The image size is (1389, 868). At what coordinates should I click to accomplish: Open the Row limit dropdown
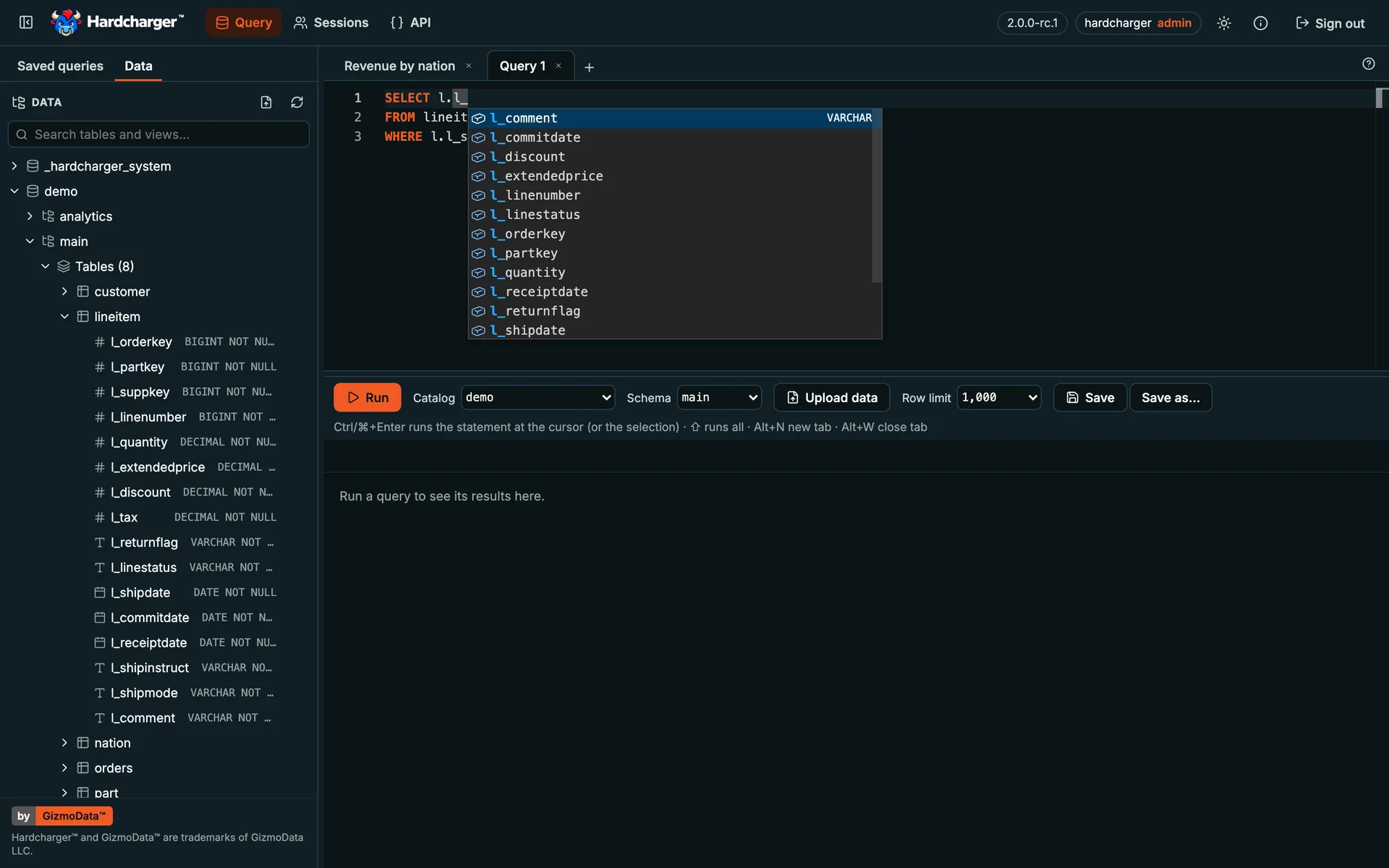(x=999, y=397)
